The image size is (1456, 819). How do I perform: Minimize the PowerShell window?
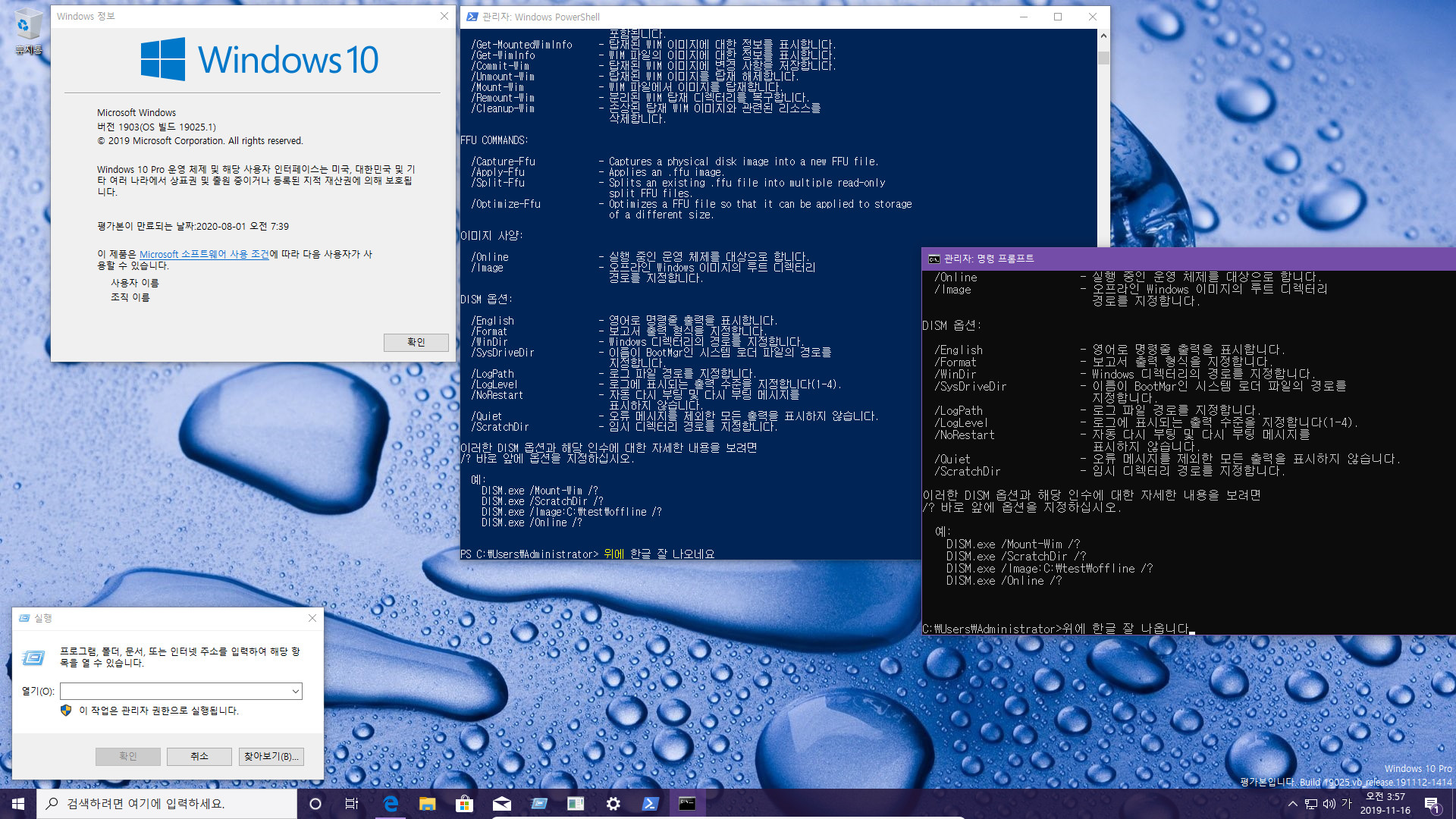pos(1024,17)
